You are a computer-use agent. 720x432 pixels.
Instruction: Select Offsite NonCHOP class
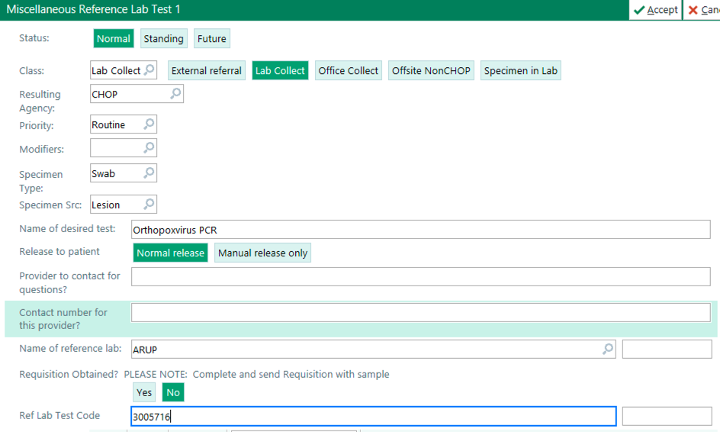click(x=431, y=71)
